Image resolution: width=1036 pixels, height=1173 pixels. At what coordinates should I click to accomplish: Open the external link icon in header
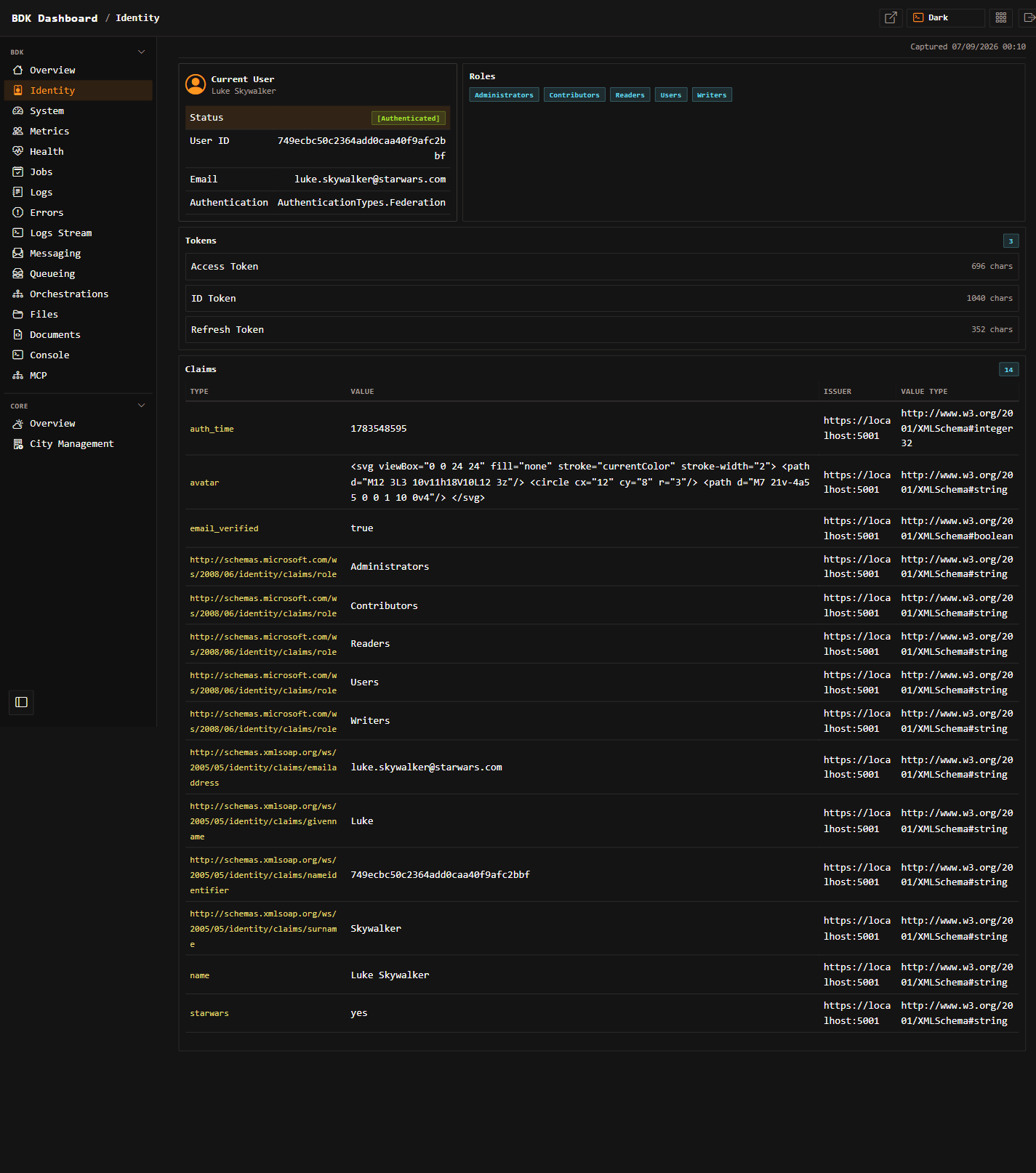tap(891, 17)
